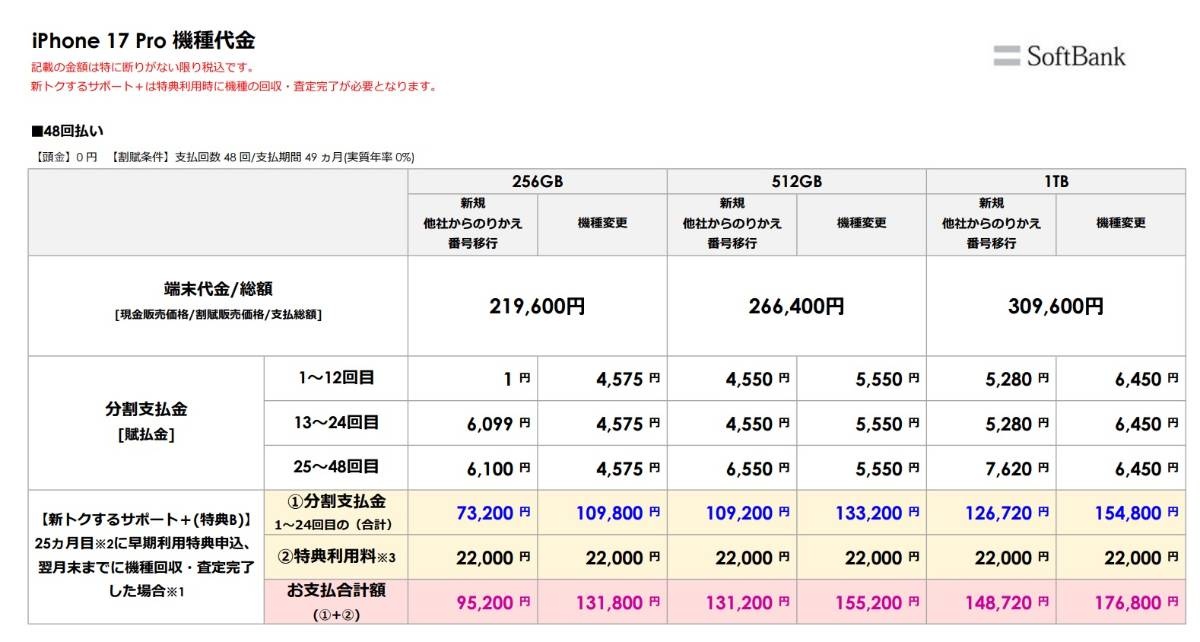This screenshot has width=1200, height=642.
Task: Select the 266,400円 total price cell
Action: (x=796, y=306)
